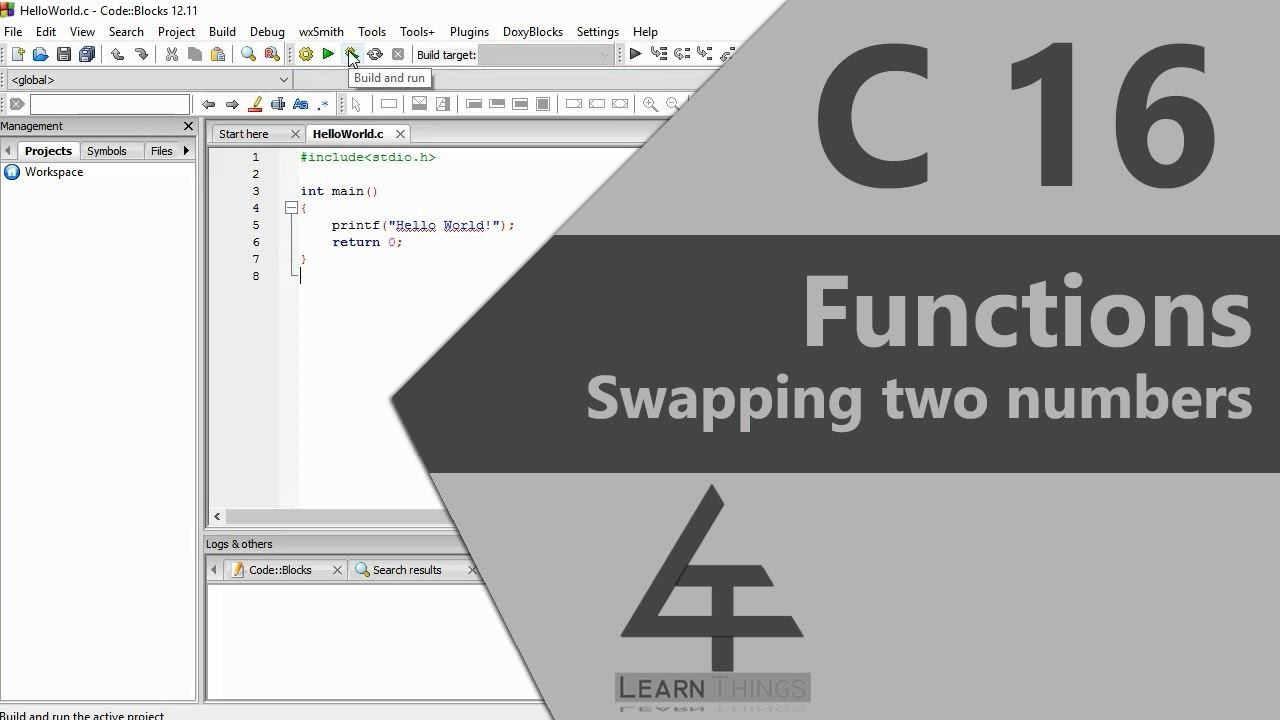The image size is (1280, 720).
Task: Open the Build target dropdown
Action: point(546,55)
